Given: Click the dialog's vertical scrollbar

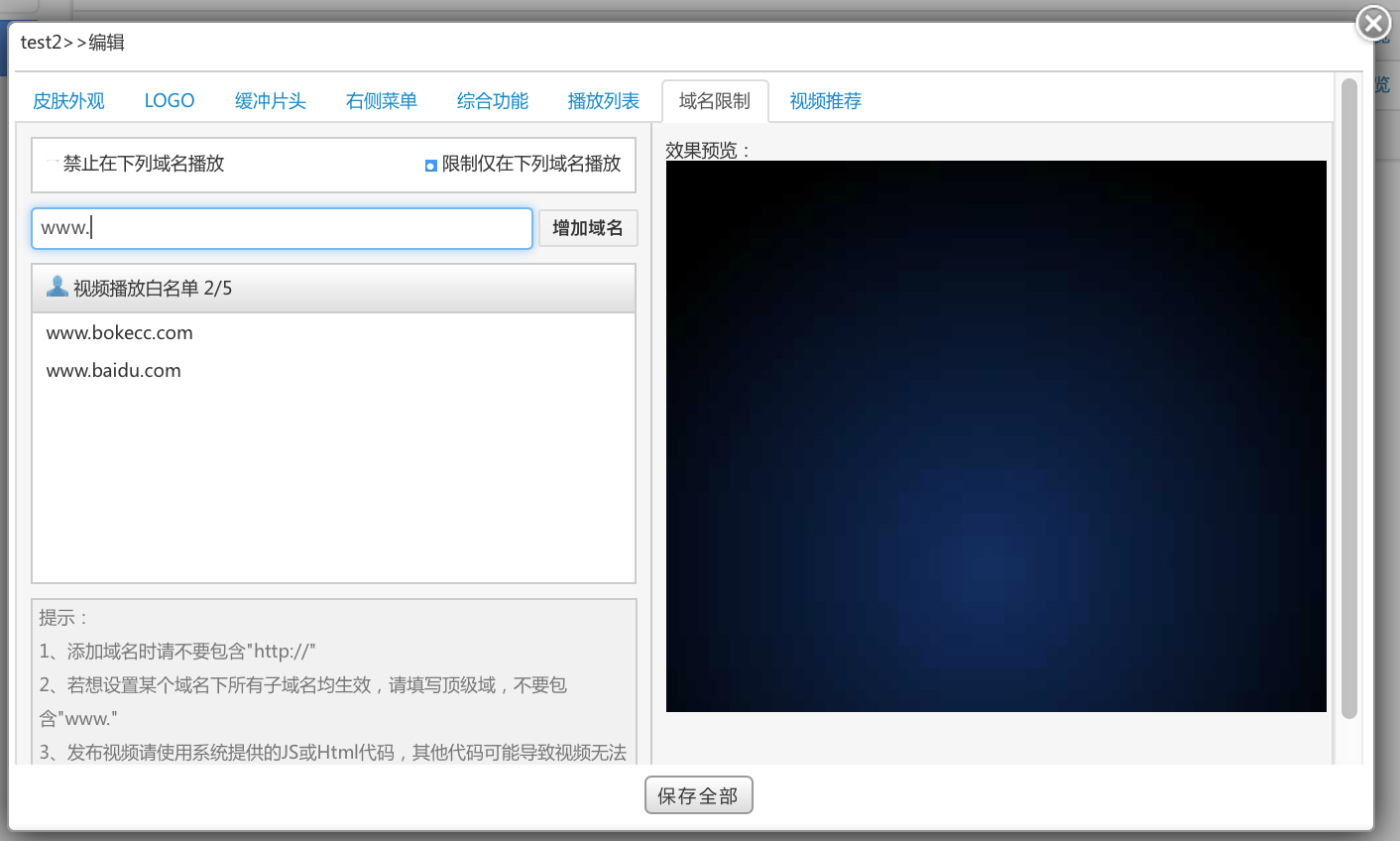Looking at the screenshot, I should (x=1348, y=399).
